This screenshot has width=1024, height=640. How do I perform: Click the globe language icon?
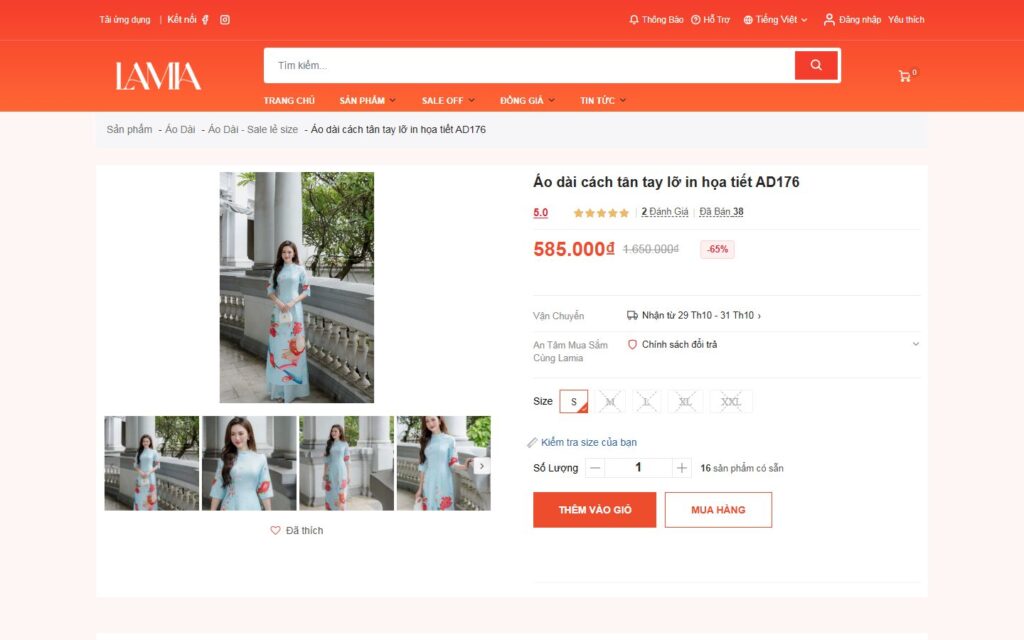click(748, 20)
